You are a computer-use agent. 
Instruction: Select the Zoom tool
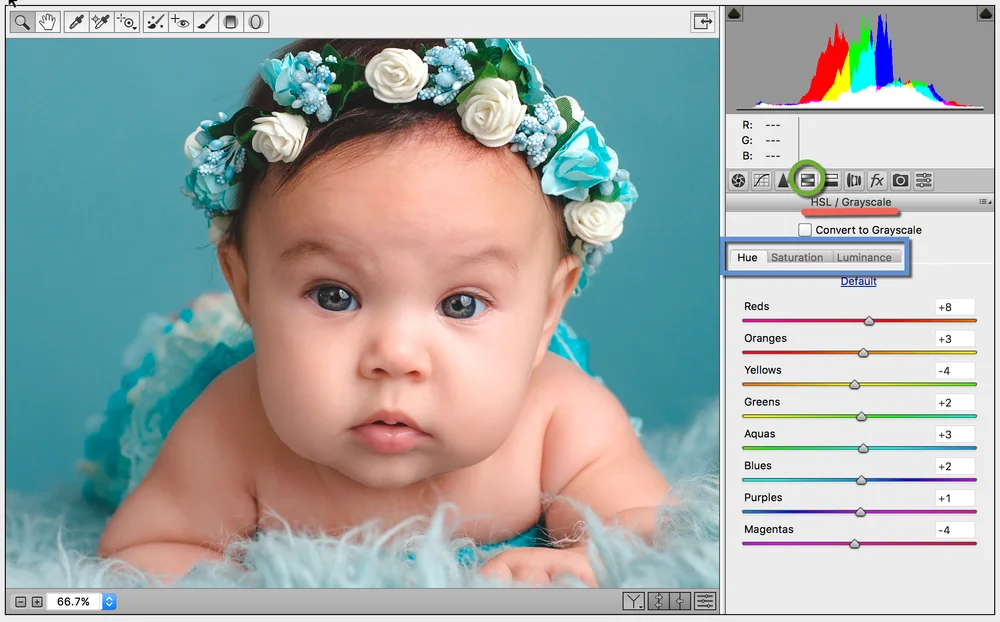point(22,21)
